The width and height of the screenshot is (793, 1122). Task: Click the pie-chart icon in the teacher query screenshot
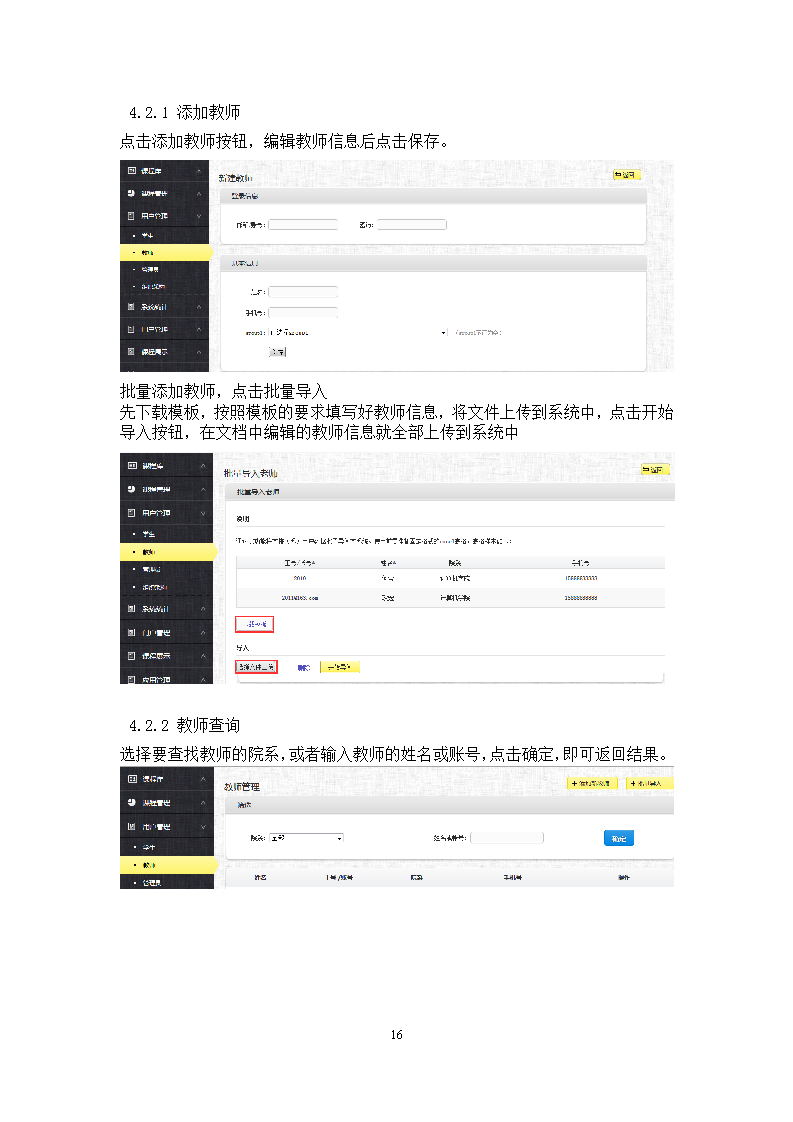pos(132,803)
